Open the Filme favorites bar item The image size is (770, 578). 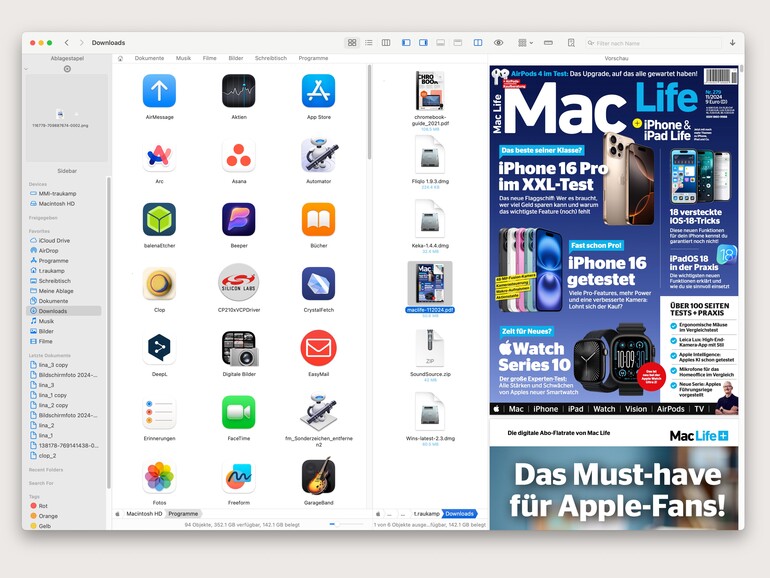(x=209, y=58)
